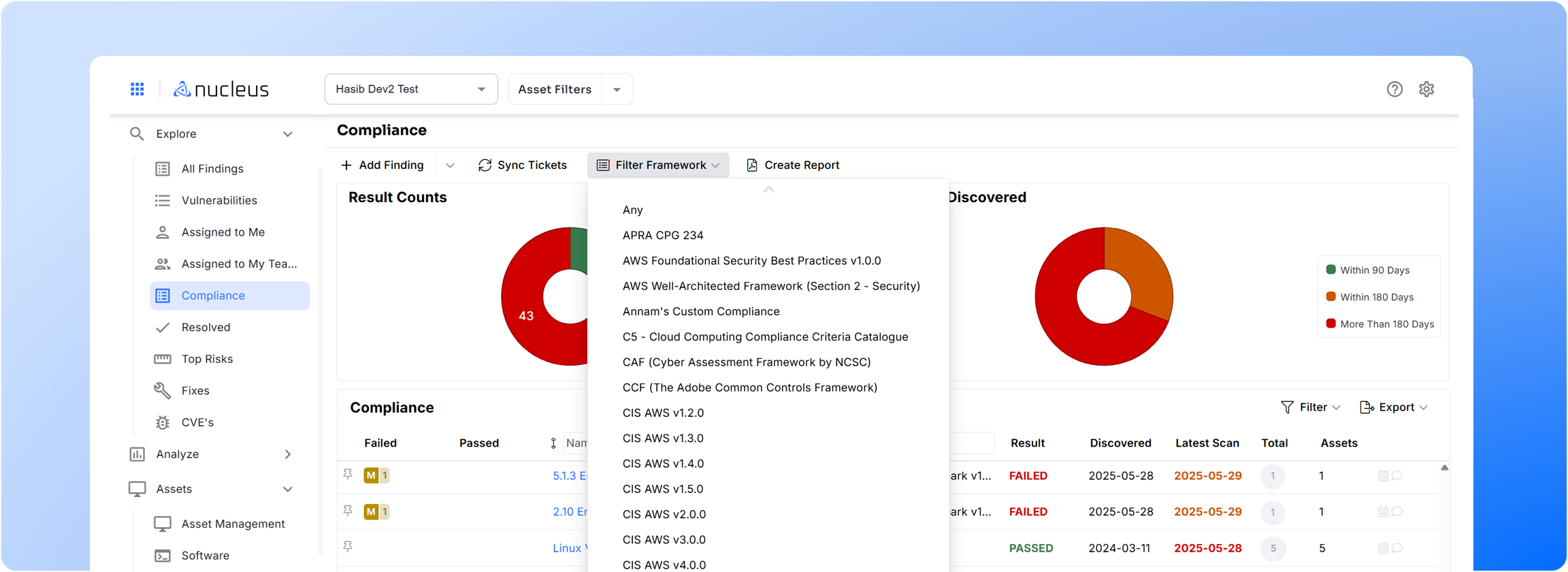Click Sync Tickets button

click(x=523, y=165)
